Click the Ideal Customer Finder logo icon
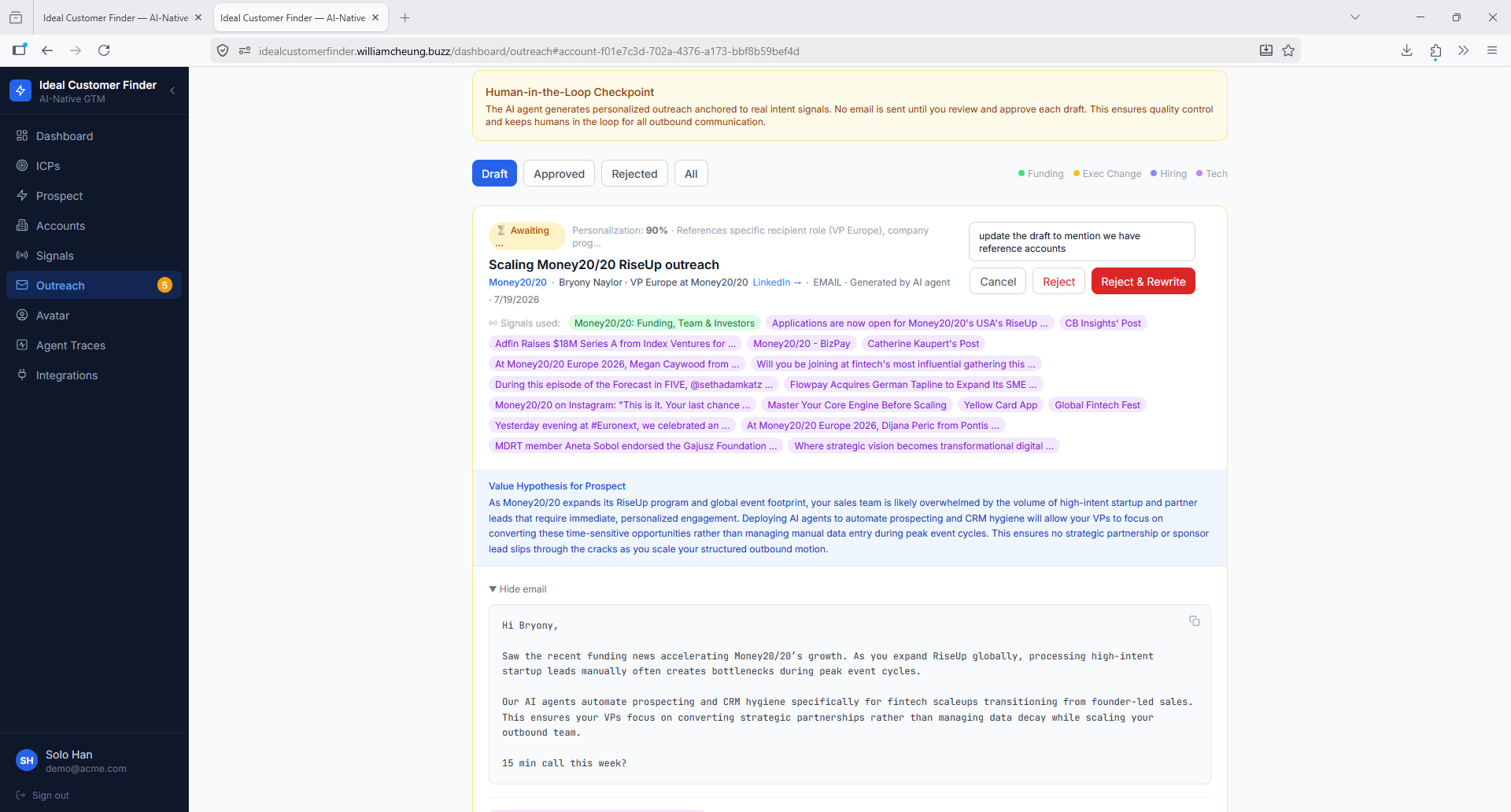This screenshot has height=812, width=1511. click(x=20, y=90)
